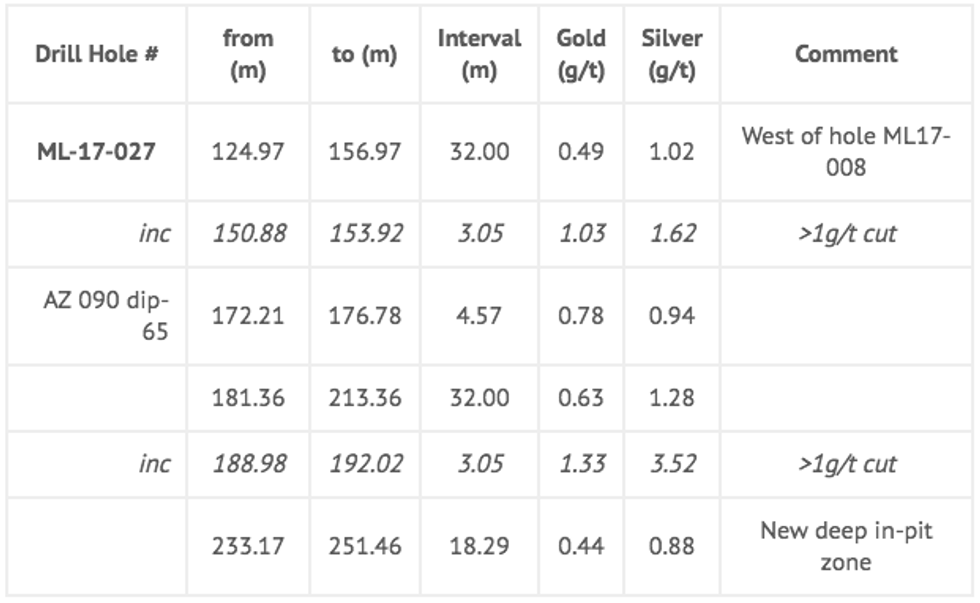Click the 3.52 silver grade cell

tap(670, 464)
